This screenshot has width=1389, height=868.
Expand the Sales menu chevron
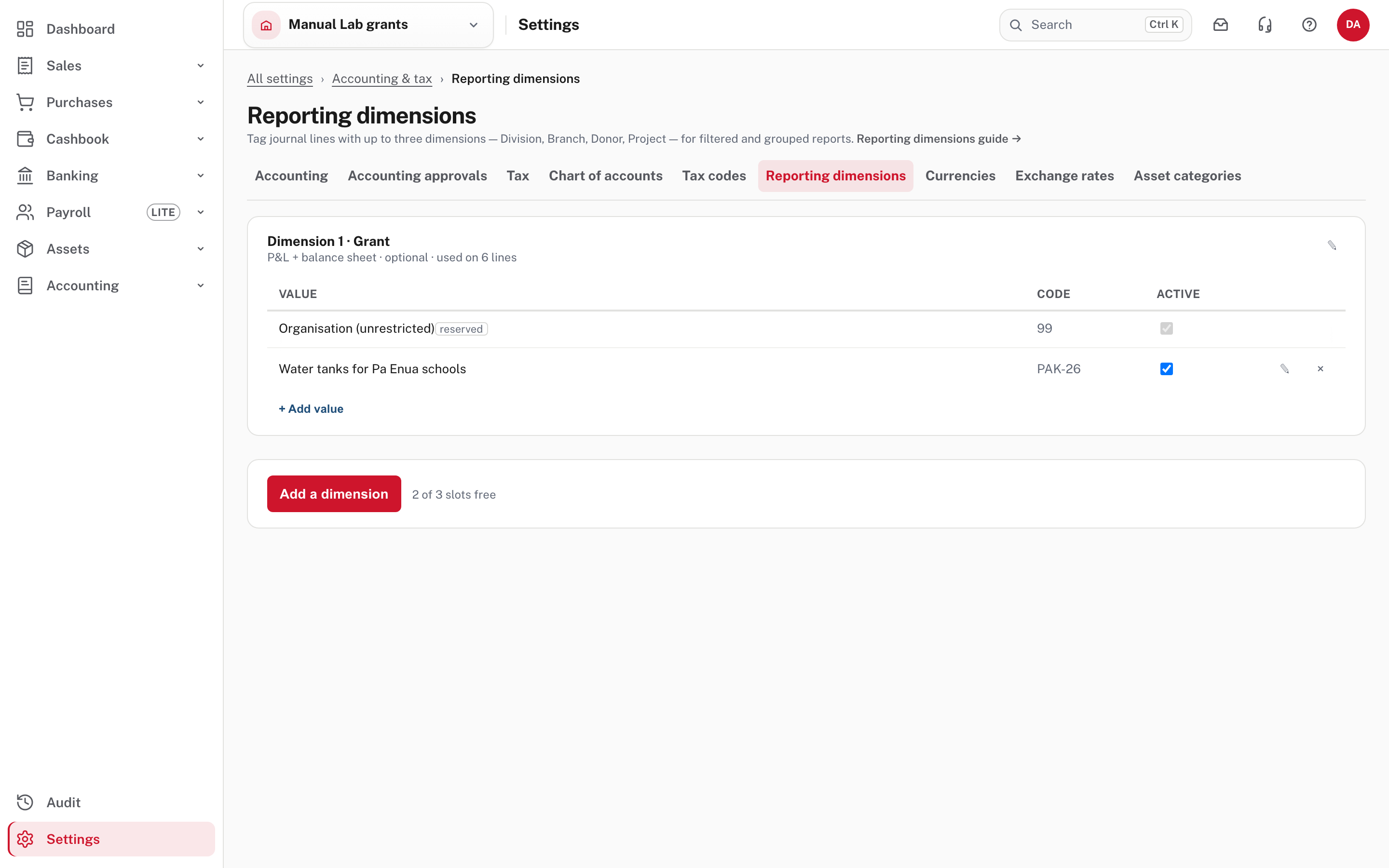[x=200, y=66]
